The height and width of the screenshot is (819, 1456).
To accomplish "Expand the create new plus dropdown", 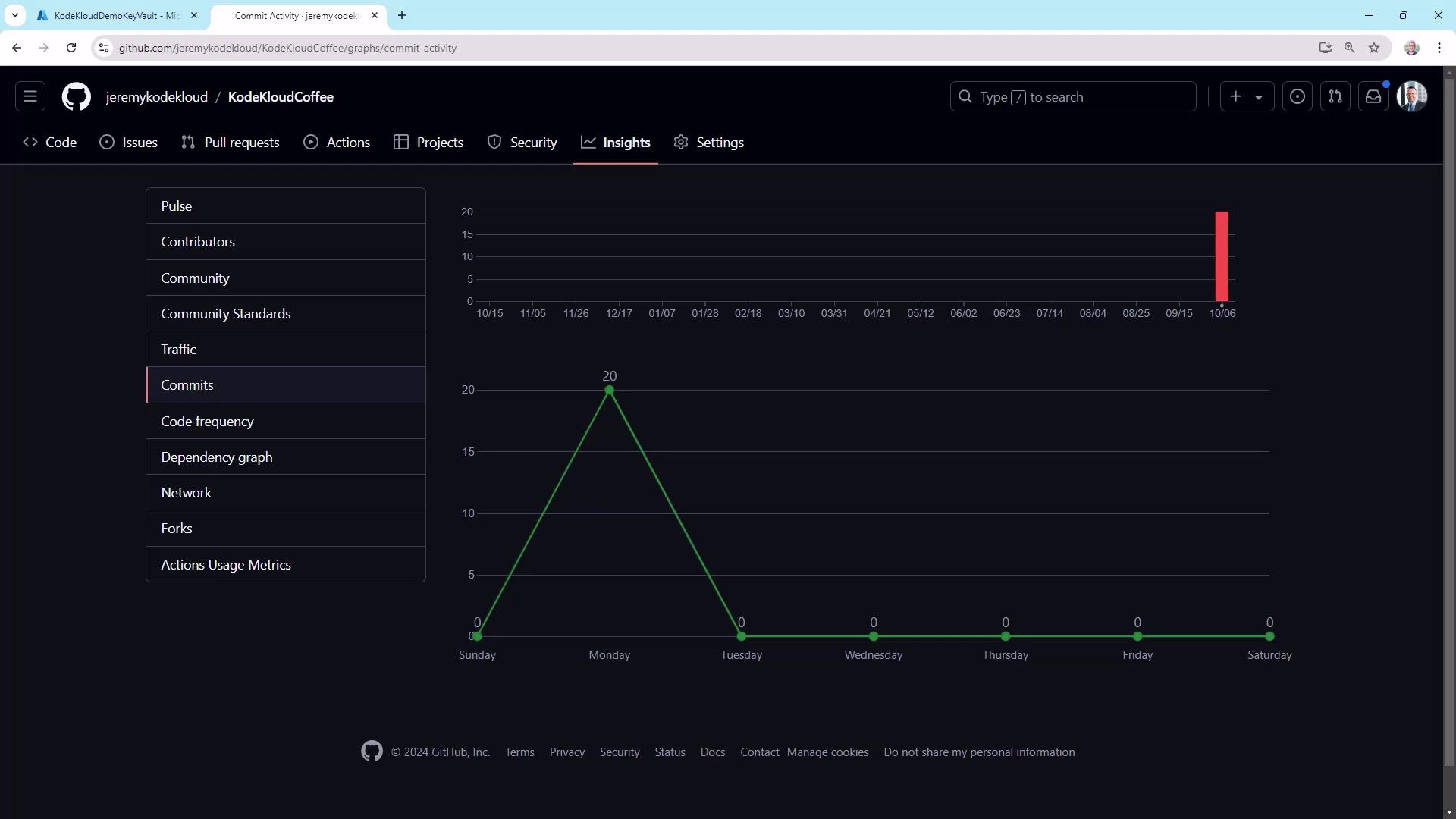I will coord(1246,96).
